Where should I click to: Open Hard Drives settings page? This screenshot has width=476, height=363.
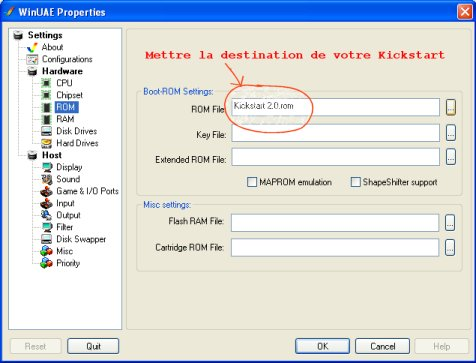point(77,143)
